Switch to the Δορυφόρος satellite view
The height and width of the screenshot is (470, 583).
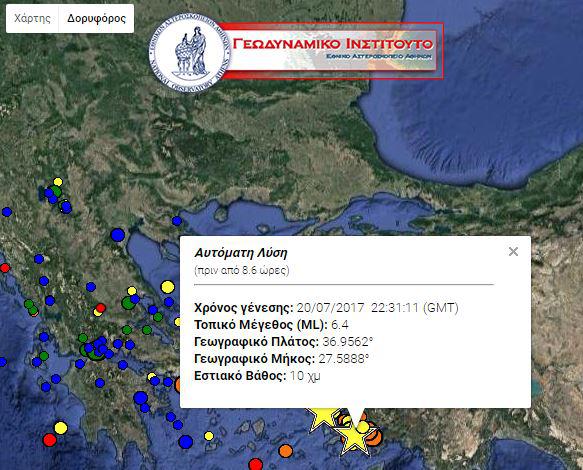click(x=96, y=18)
